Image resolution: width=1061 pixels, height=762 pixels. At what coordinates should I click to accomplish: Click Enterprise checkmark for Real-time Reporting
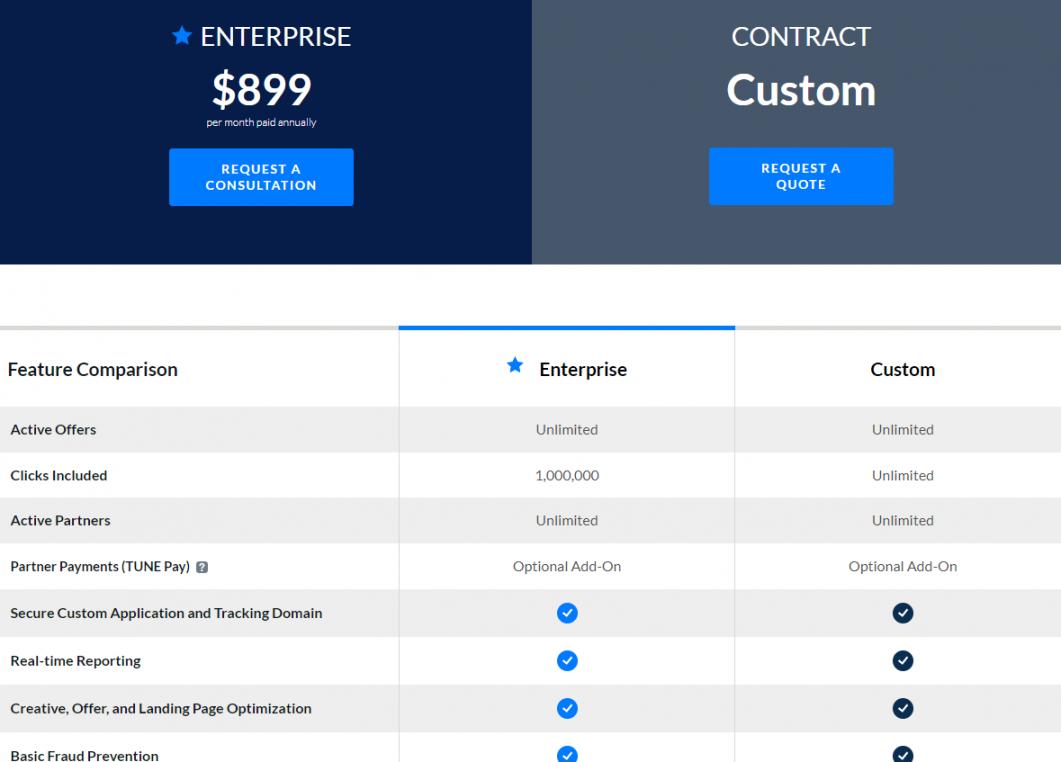[567, 661]
